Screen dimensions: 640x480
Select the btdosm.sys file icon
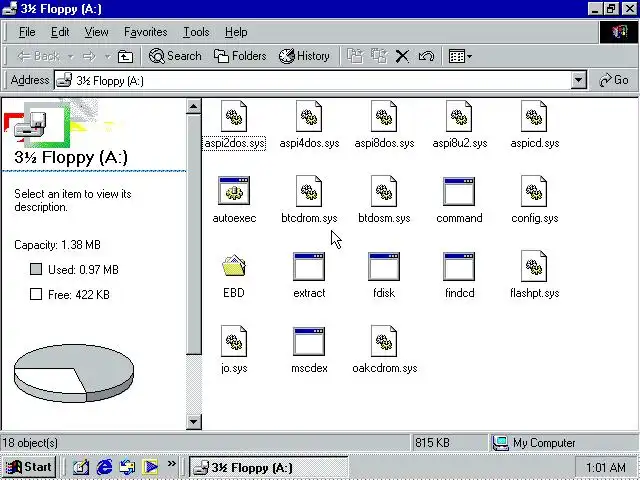point(384,191)
